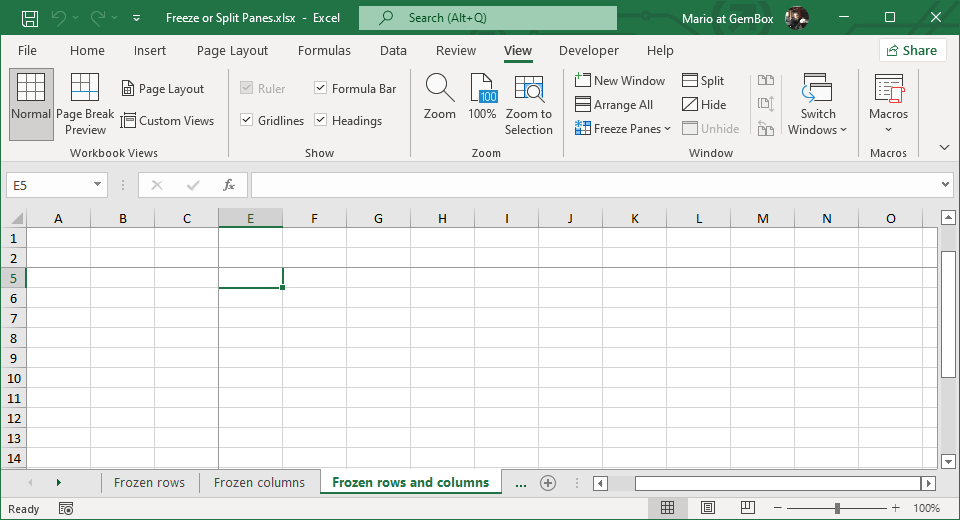Viewport: 960px width, 520px height.
Task: Open the Name Box dropdown arrow
Action: (97, 185)
